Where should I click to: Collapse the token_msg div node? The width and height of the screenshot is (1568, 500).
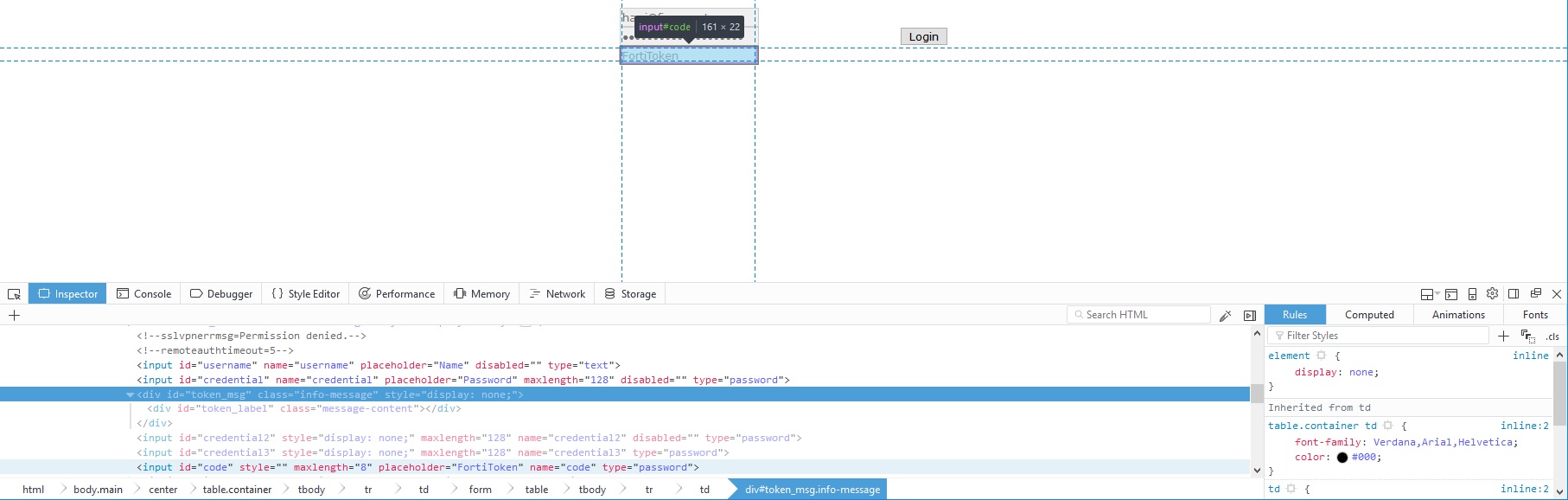click(x=131, y=394)
